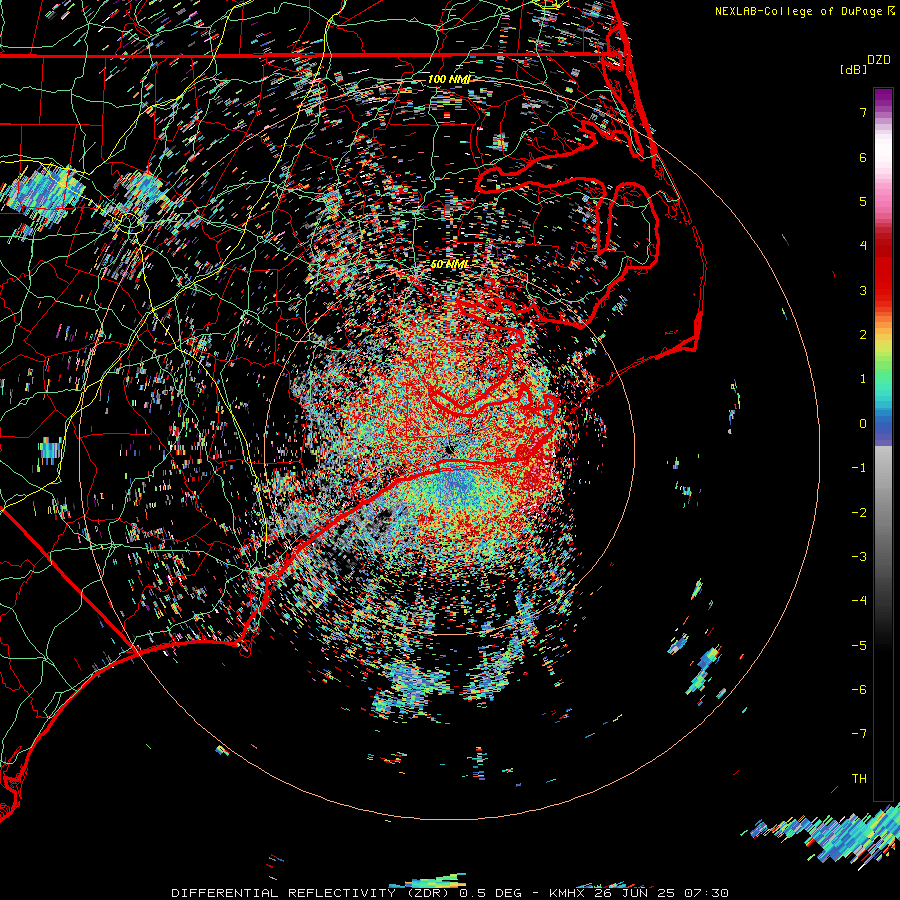Click the -2 value on color scale
900x900 pixels.
coord(859,513)
